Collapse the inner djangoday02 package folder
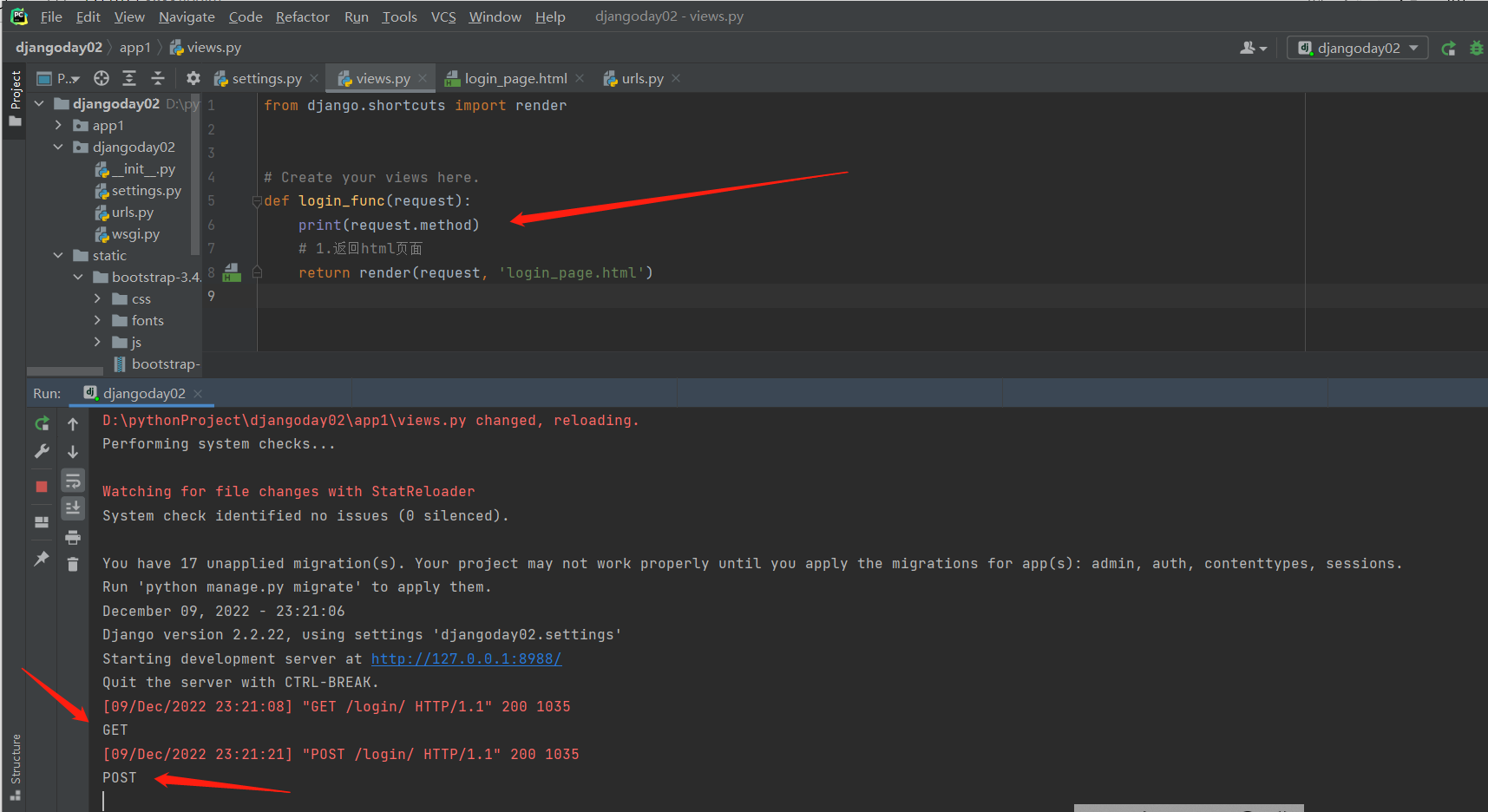This screenshot has height=812, width=1488. click(58, 147)
